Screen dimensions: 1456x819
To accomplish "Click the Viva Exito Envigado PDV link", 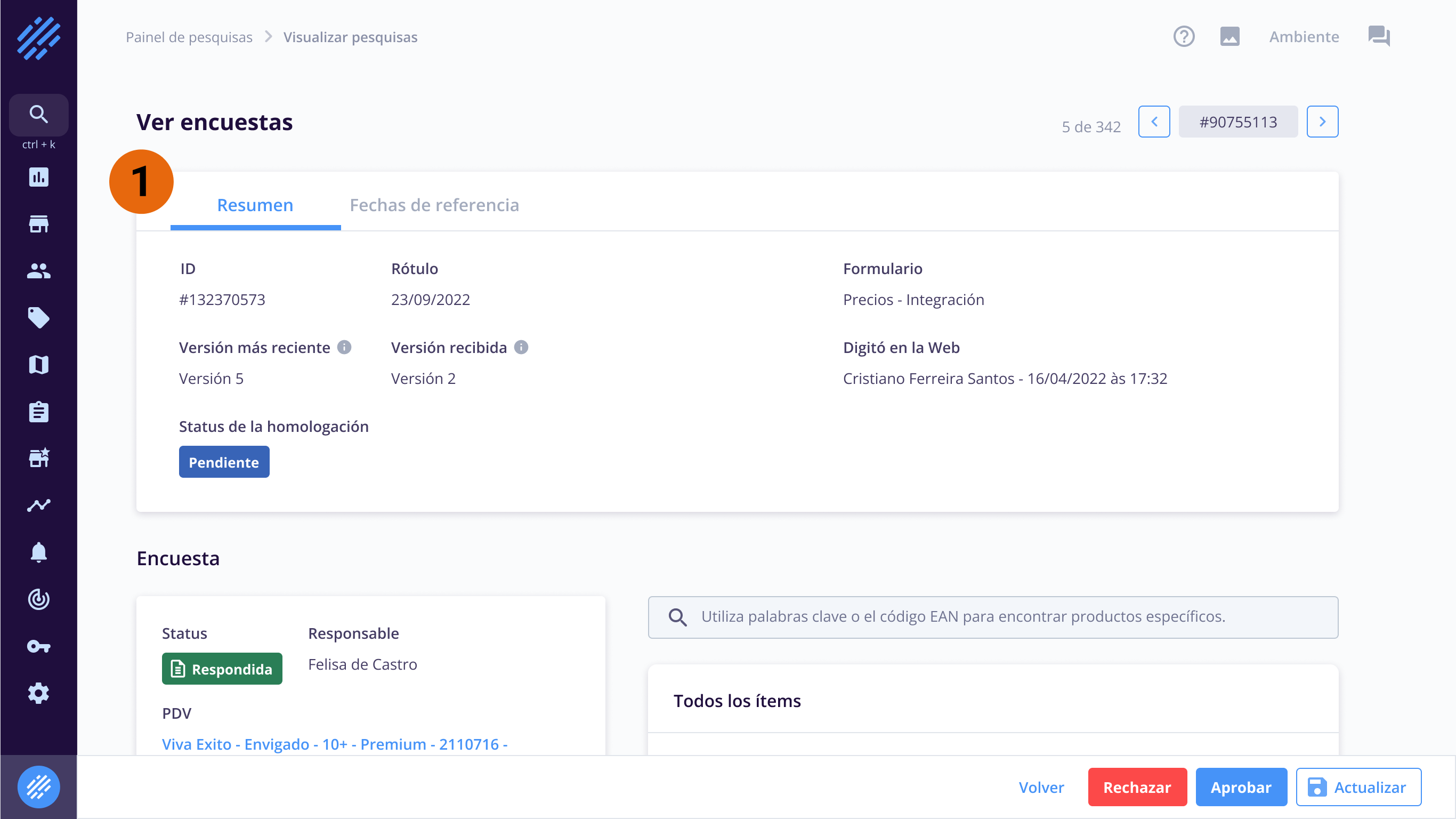I will [335, 744].
